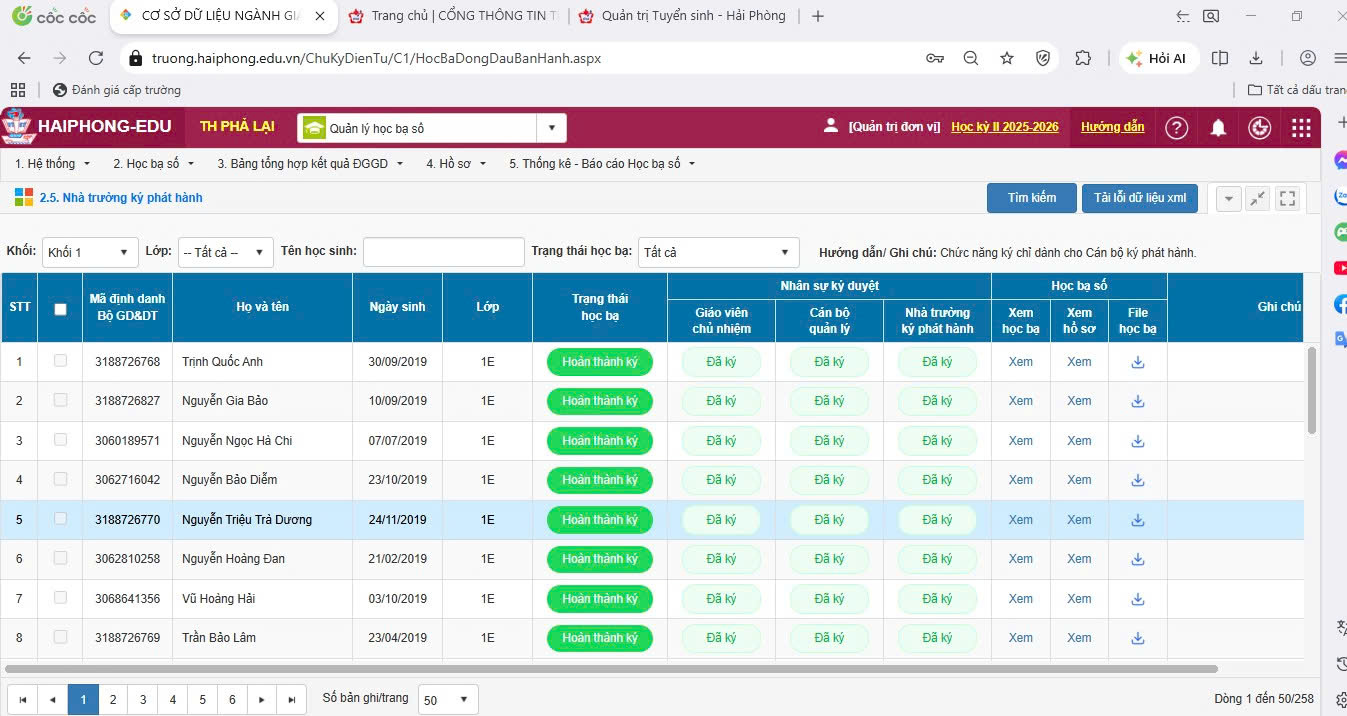Open the notifications bell icon
The height and width of the screenshot is (716, 1347).
1218,128
